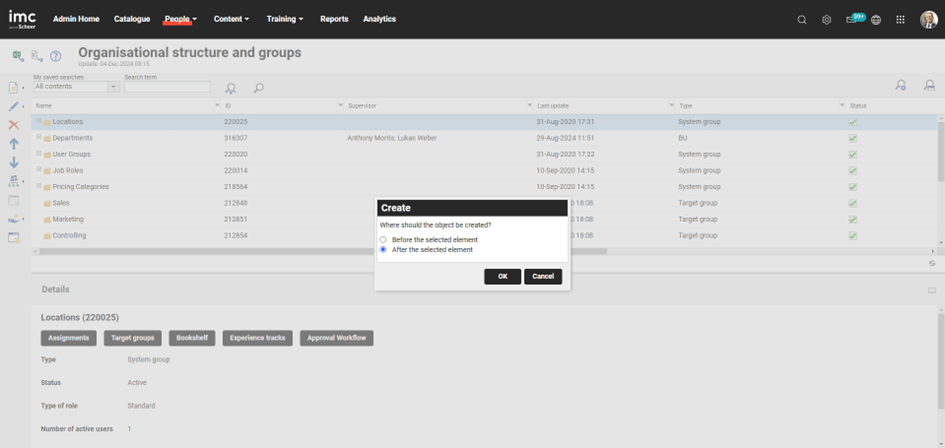
Task: Select "After the selected element" radio option
Action: tap(383, 250)
